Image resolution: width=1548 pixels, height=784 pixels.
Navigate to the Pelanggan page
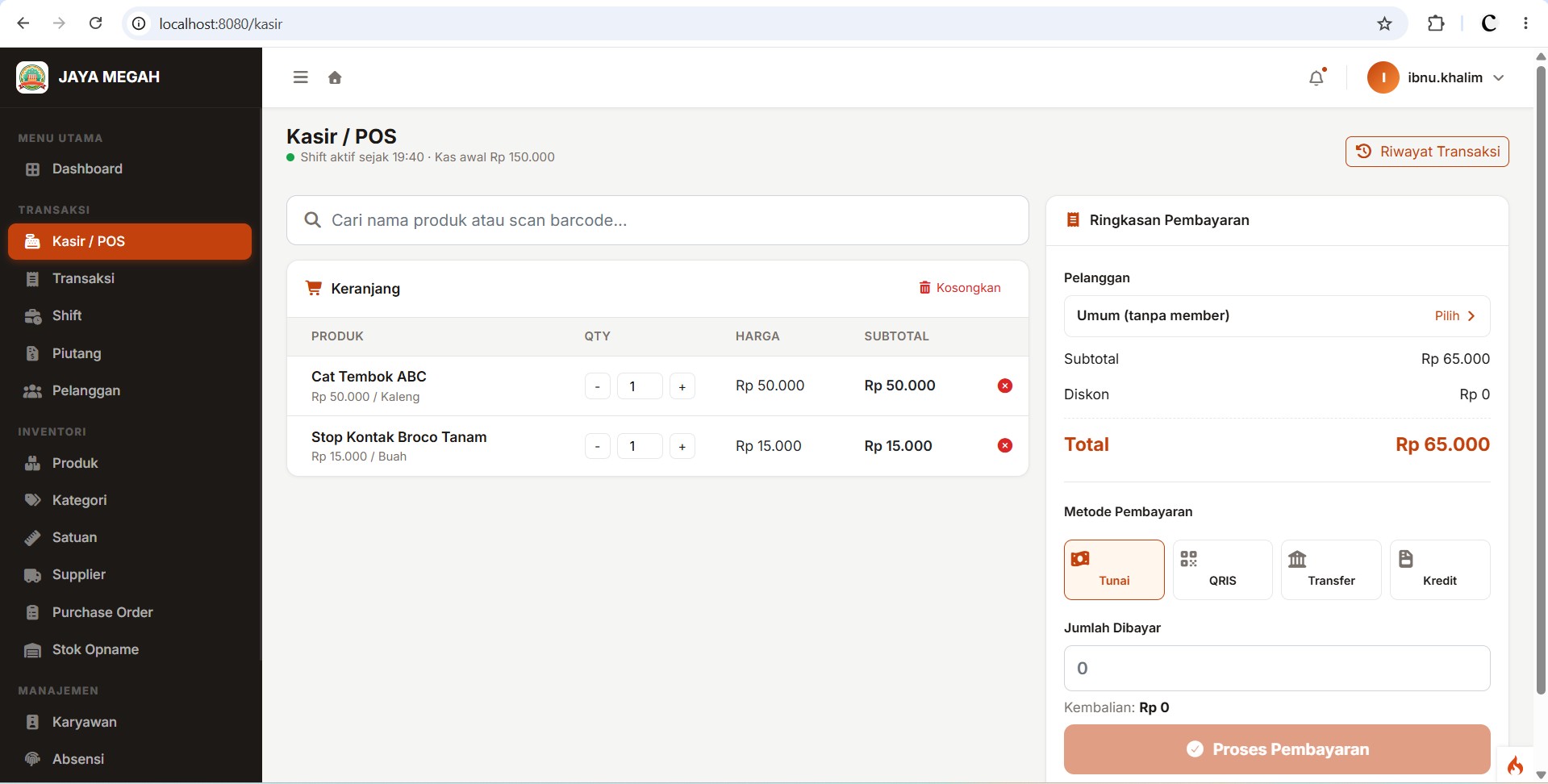click(x=130, y=390)
